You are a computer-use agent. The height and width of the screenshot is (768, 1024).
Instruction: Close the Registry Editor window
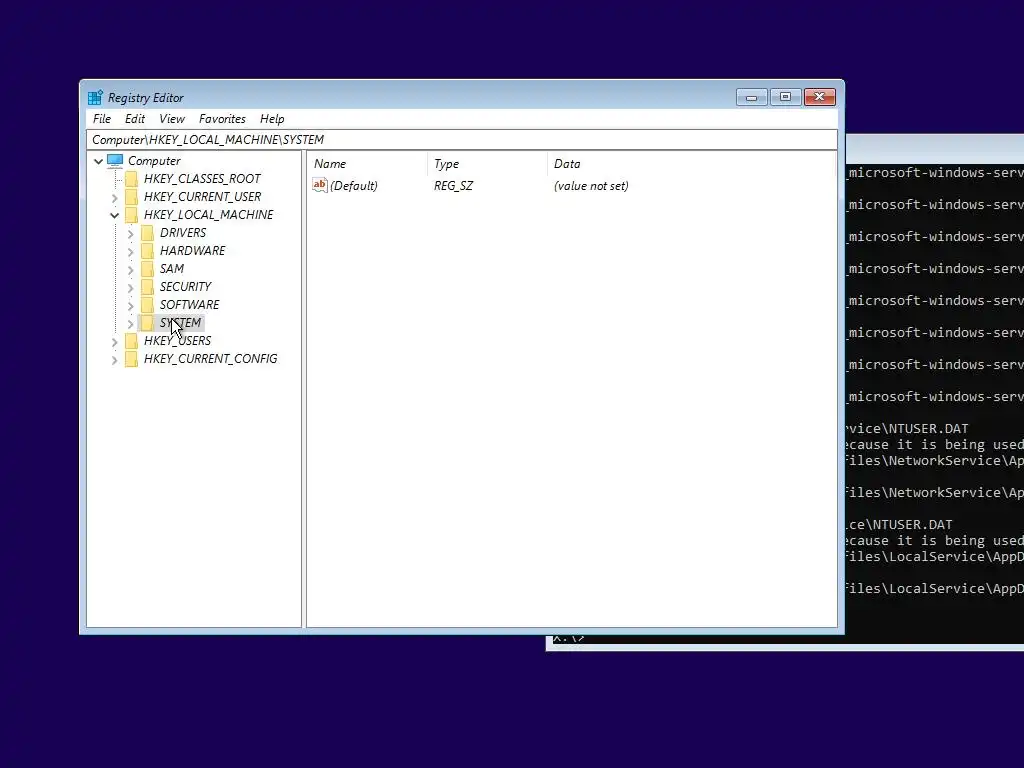click(x=820, y=97)
